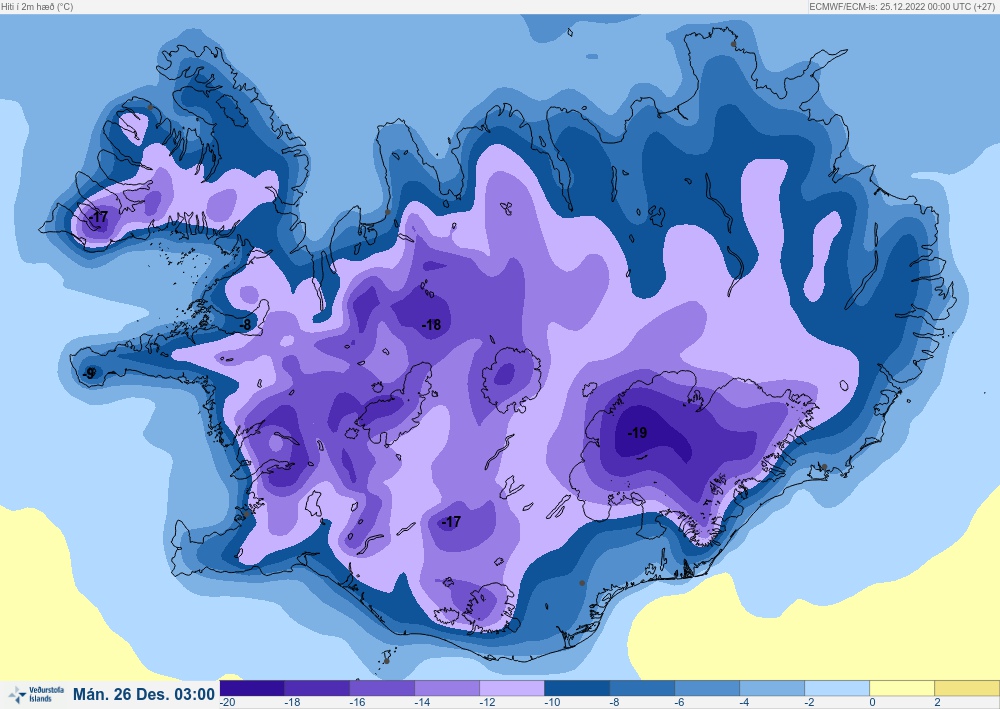Click the gray station dot near Reykjavík coast
The height and width of the screenshot is (709, 1000).
pyautogui.click(x=247, y=514)
